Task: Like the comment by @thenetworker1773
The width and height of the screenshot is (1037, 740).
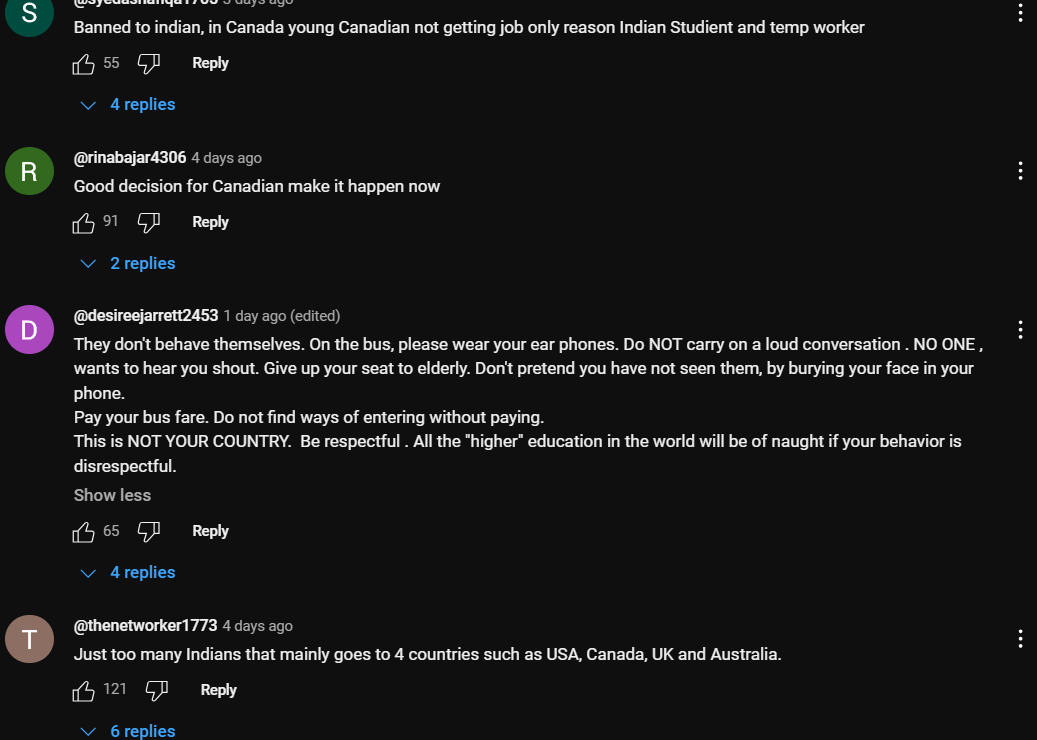Action: pos(84,691)
